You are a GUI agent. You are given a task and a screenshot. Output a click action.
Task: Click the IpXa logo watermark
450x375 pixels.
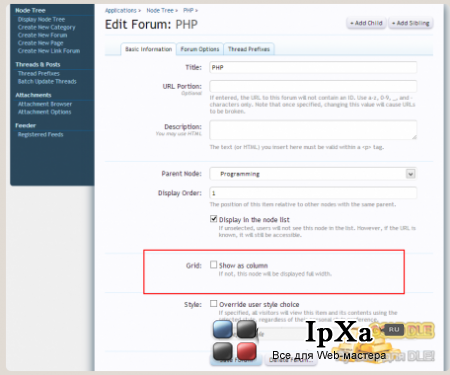(x=338, y=332)
